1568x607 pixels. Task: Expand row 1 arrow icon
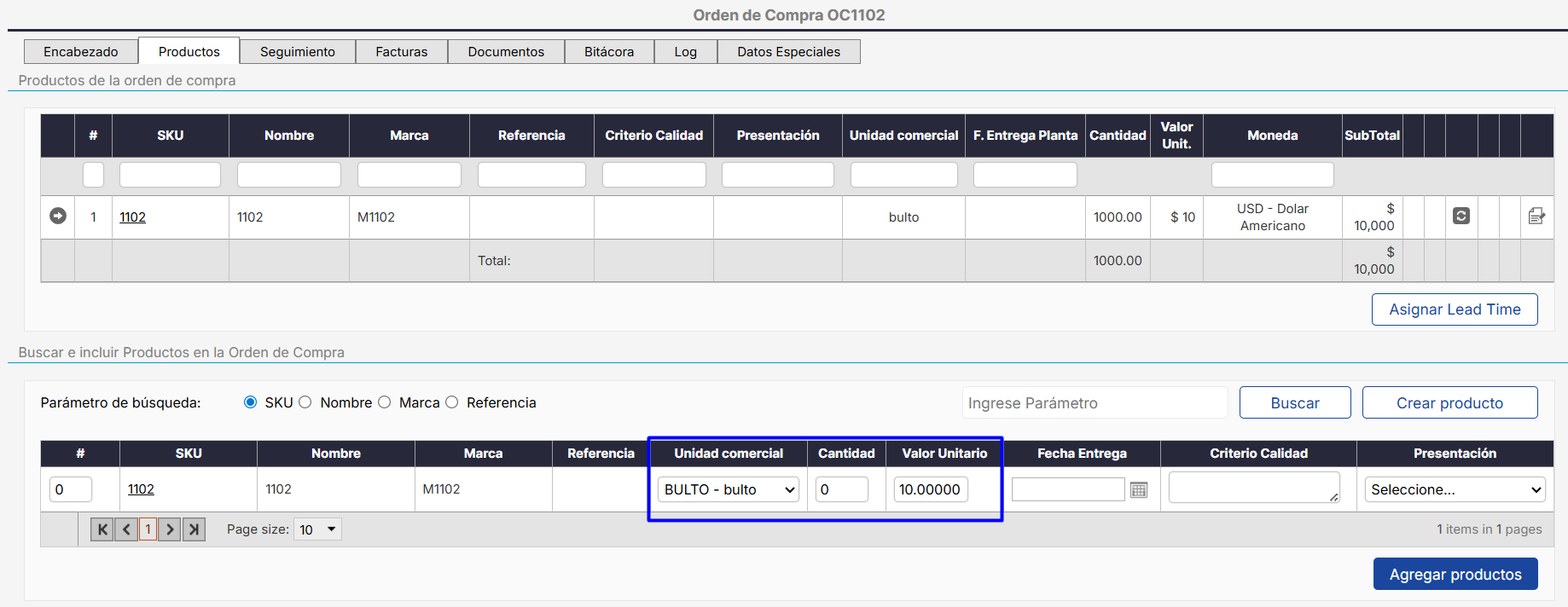pyautogui.click(x=58, y=217)
